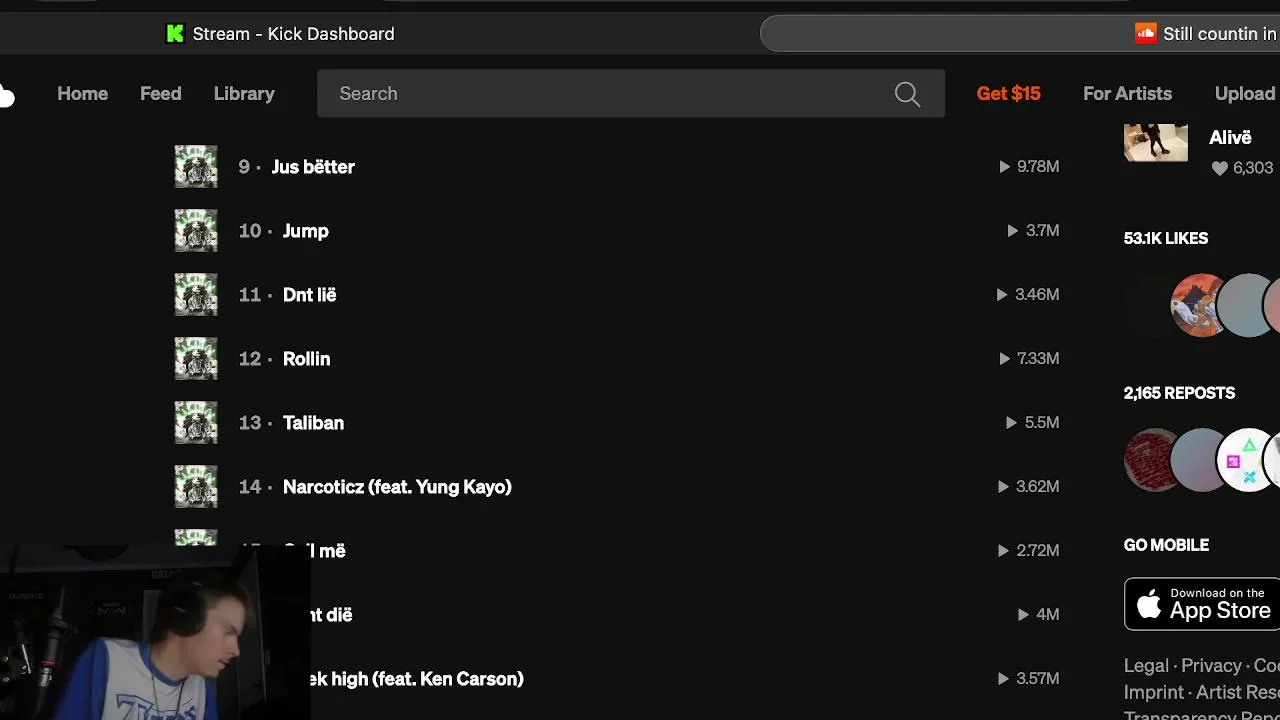
Task: Click the Apple logo on App Store badge
Action: [1150, 604]
